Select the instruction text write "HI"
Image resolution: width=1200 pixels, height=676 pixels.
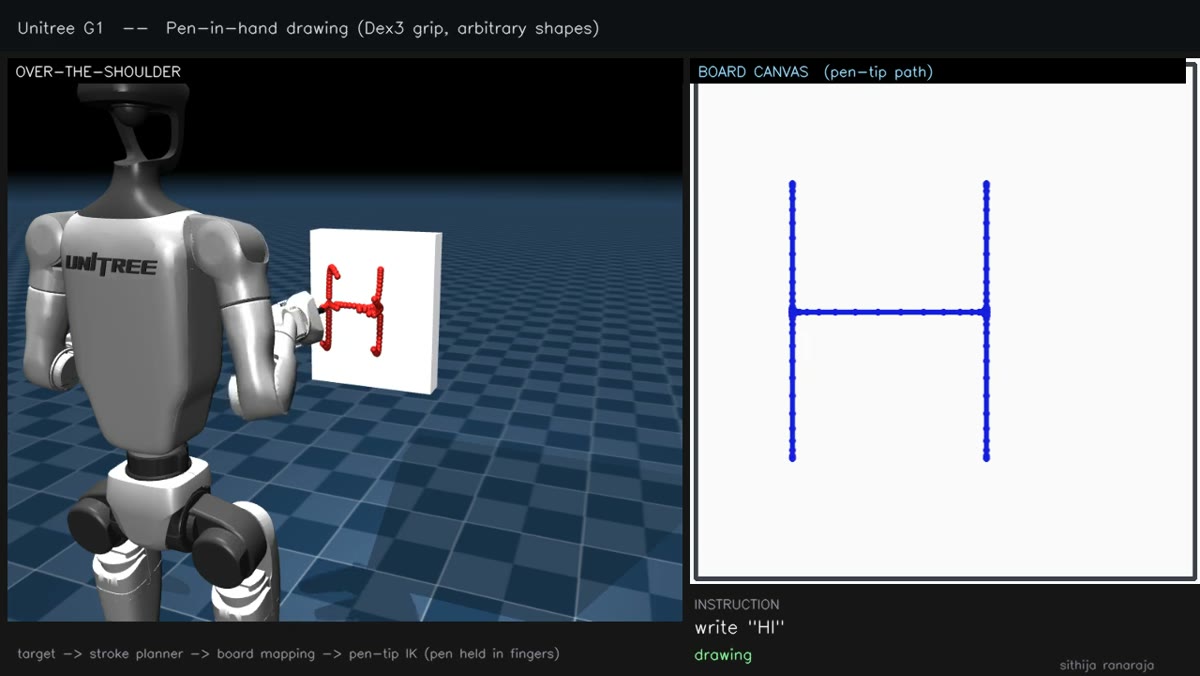click(740, 628)
